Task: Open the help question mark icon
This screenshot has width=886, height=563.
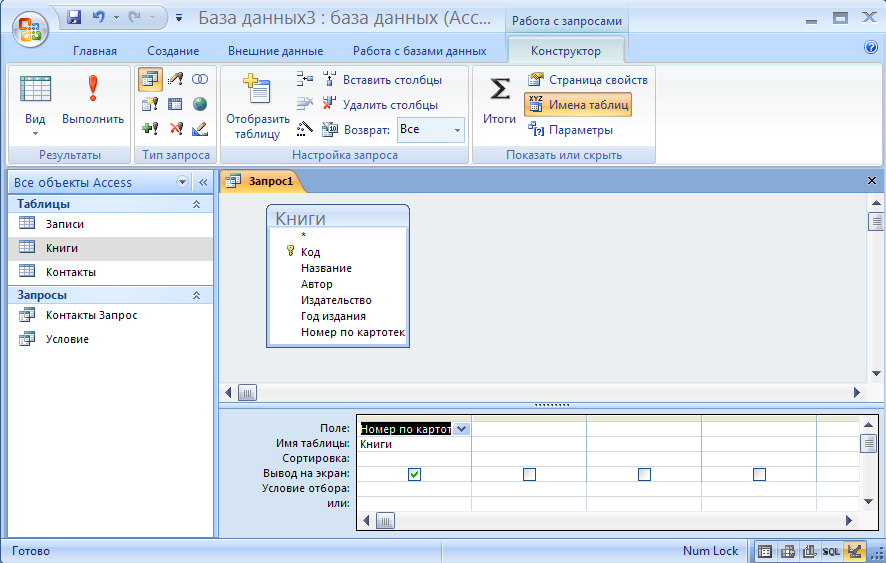Action: click(871, 47)
